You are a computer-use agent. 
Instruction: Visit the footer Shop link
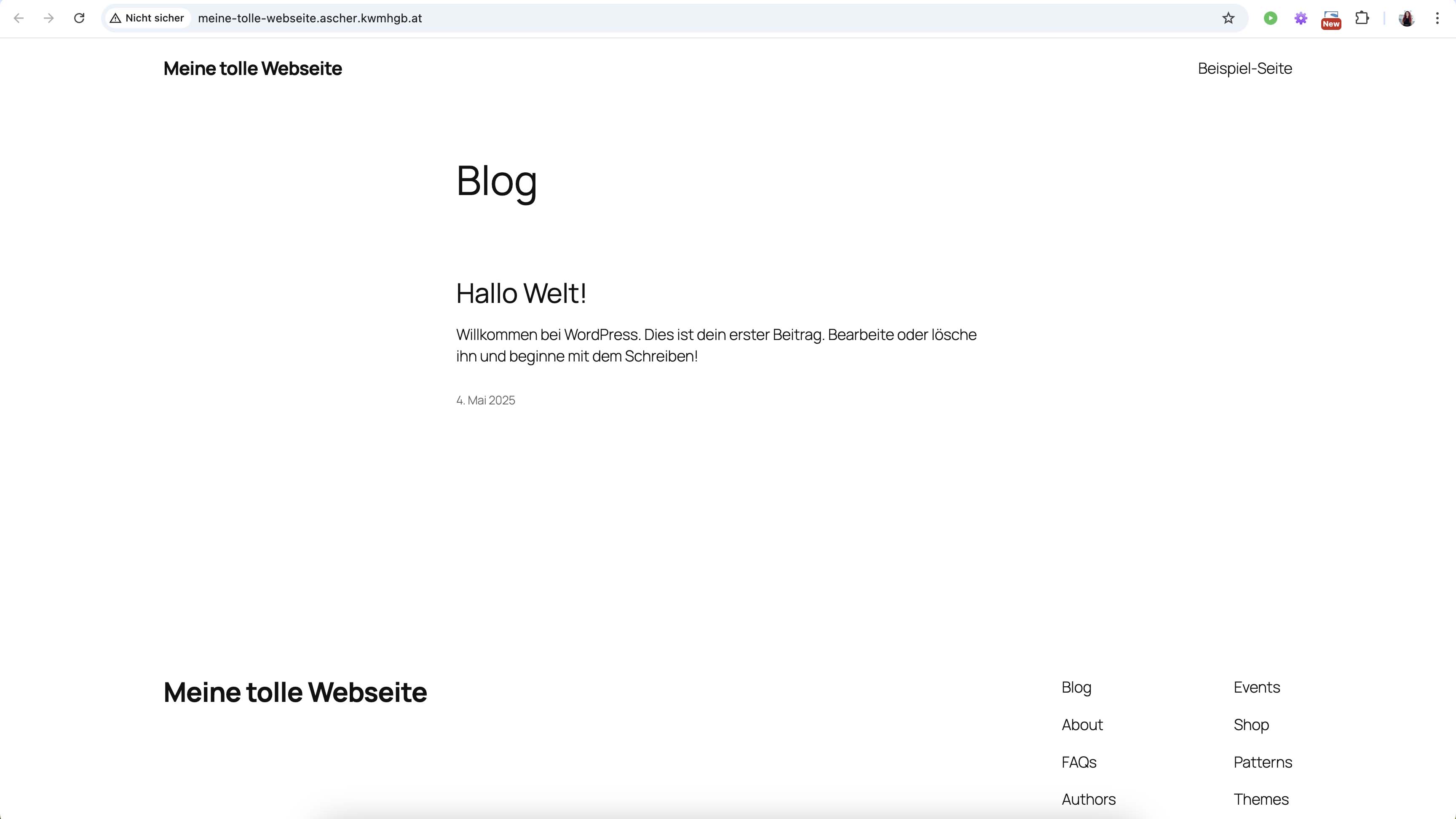[x=1251, y=725]
